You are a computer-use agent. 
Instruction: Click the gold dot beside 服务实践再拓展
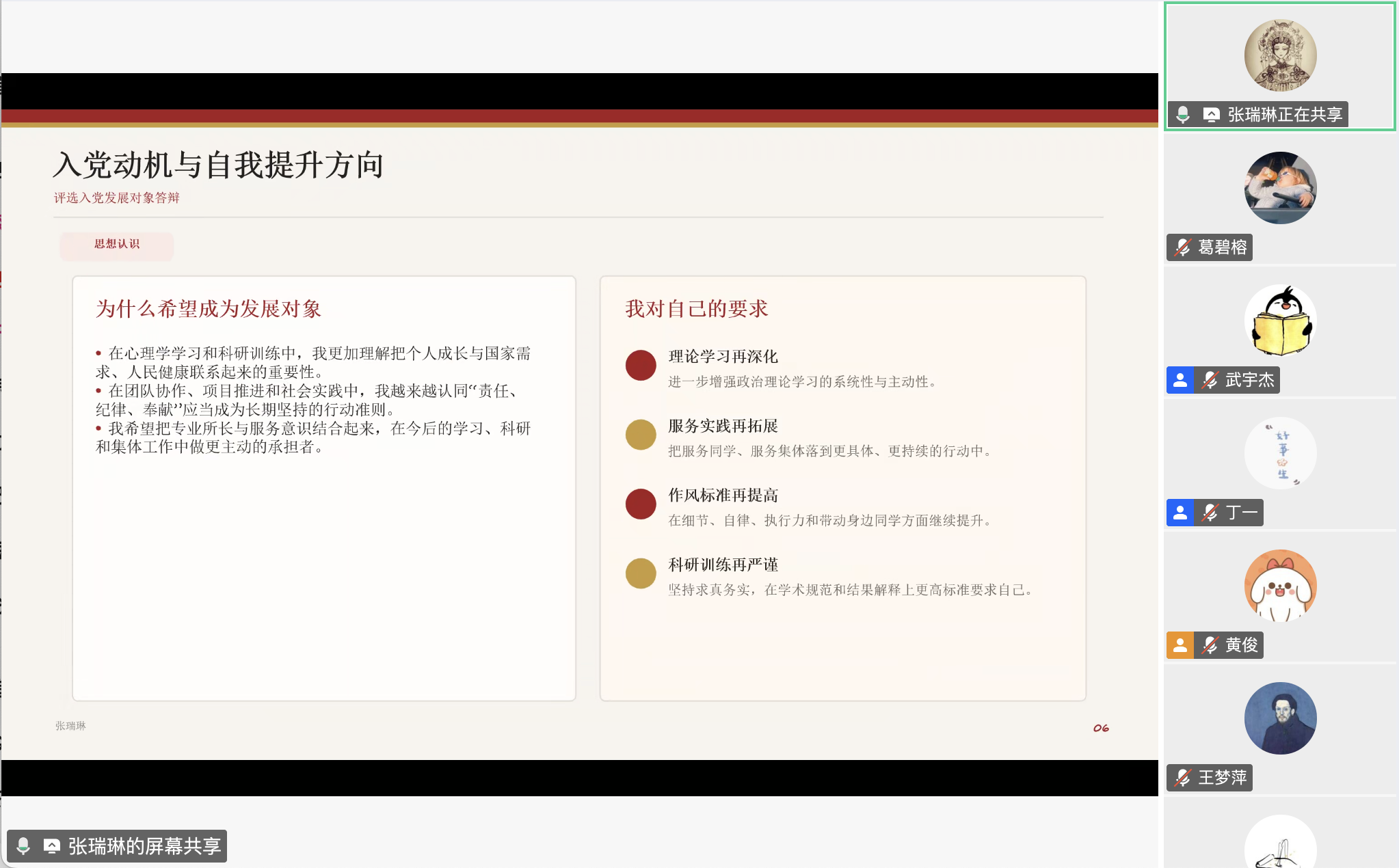point(641,435)
